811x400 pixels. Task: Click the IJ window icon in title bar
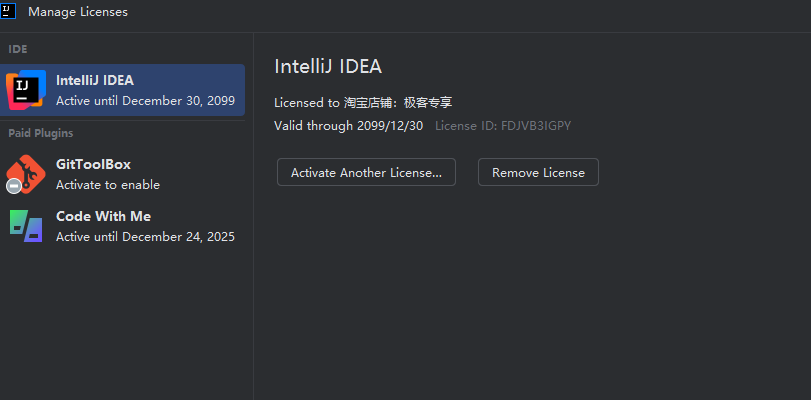[9, 12]
